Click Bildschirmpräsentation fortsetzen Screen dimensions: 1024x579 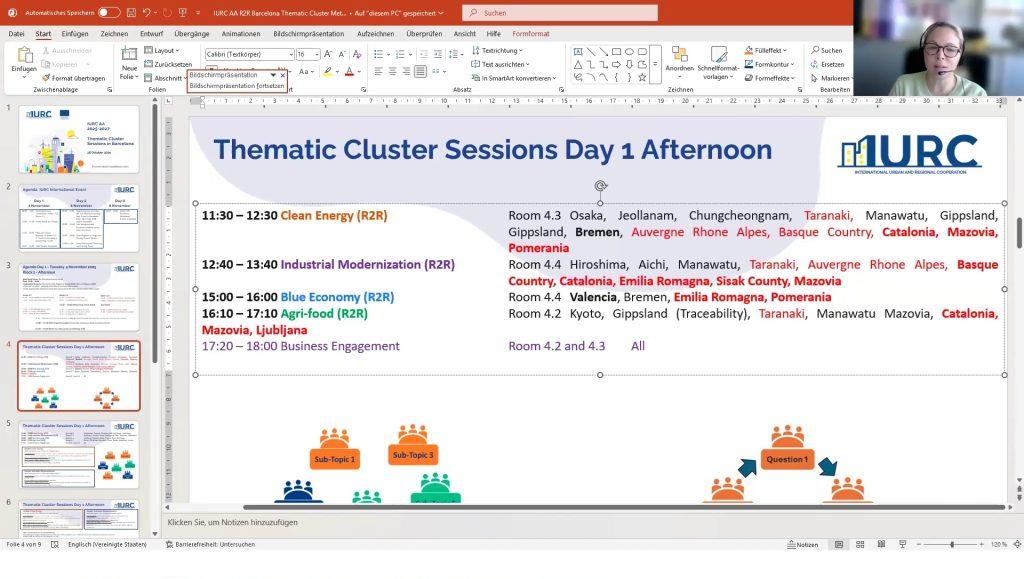tap(236, 86)
